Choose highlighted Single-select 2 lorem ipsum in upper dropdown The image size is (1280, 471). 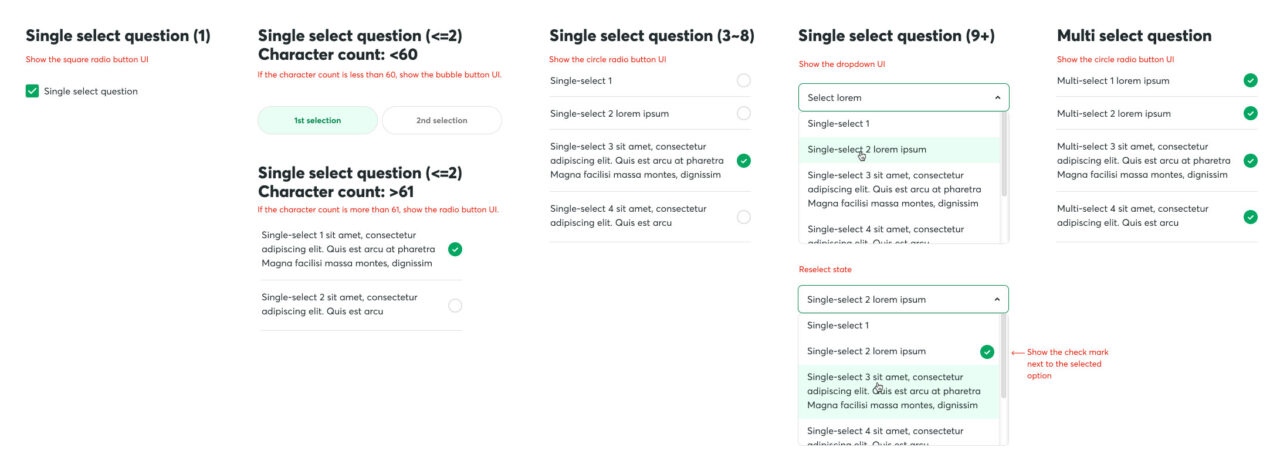tap(901, 150)
